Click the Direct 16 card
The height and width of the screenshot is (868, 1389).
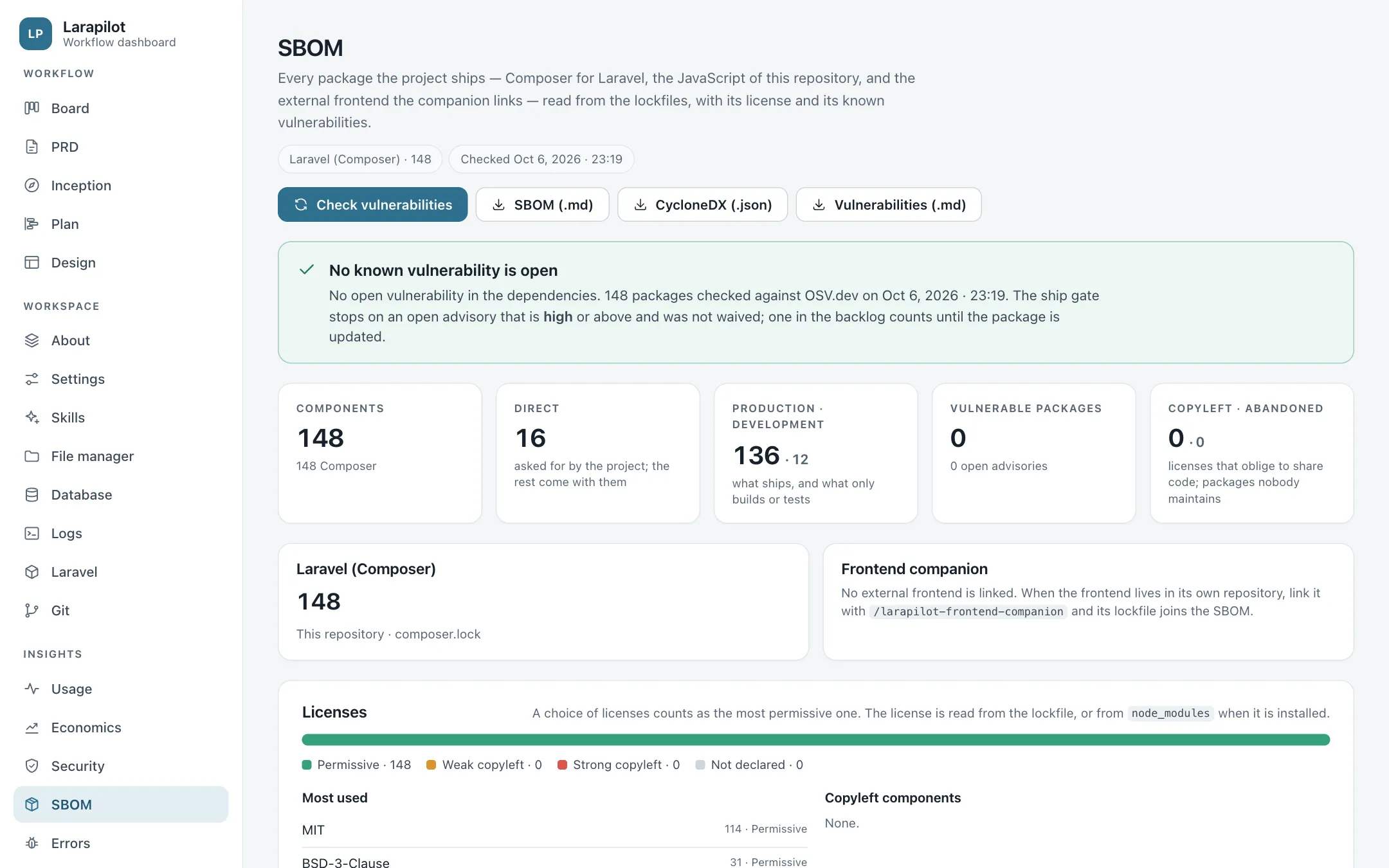(598, 453)
